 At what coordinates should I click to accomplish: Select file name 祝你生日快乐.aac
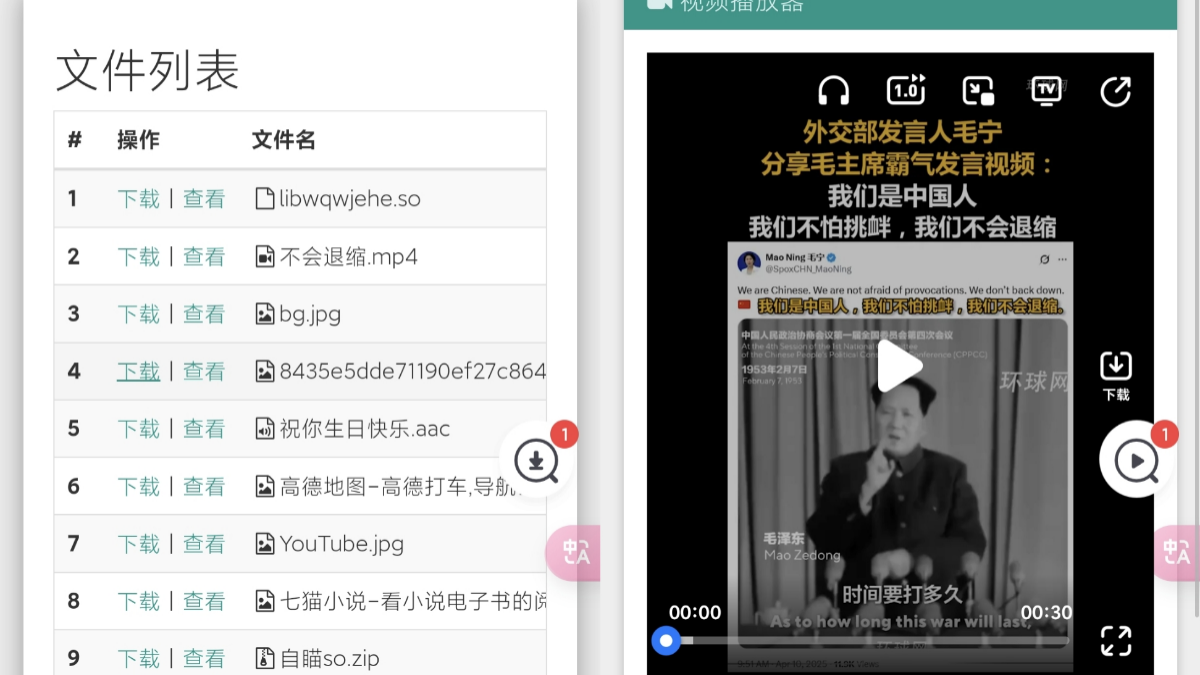coord(365,429)
